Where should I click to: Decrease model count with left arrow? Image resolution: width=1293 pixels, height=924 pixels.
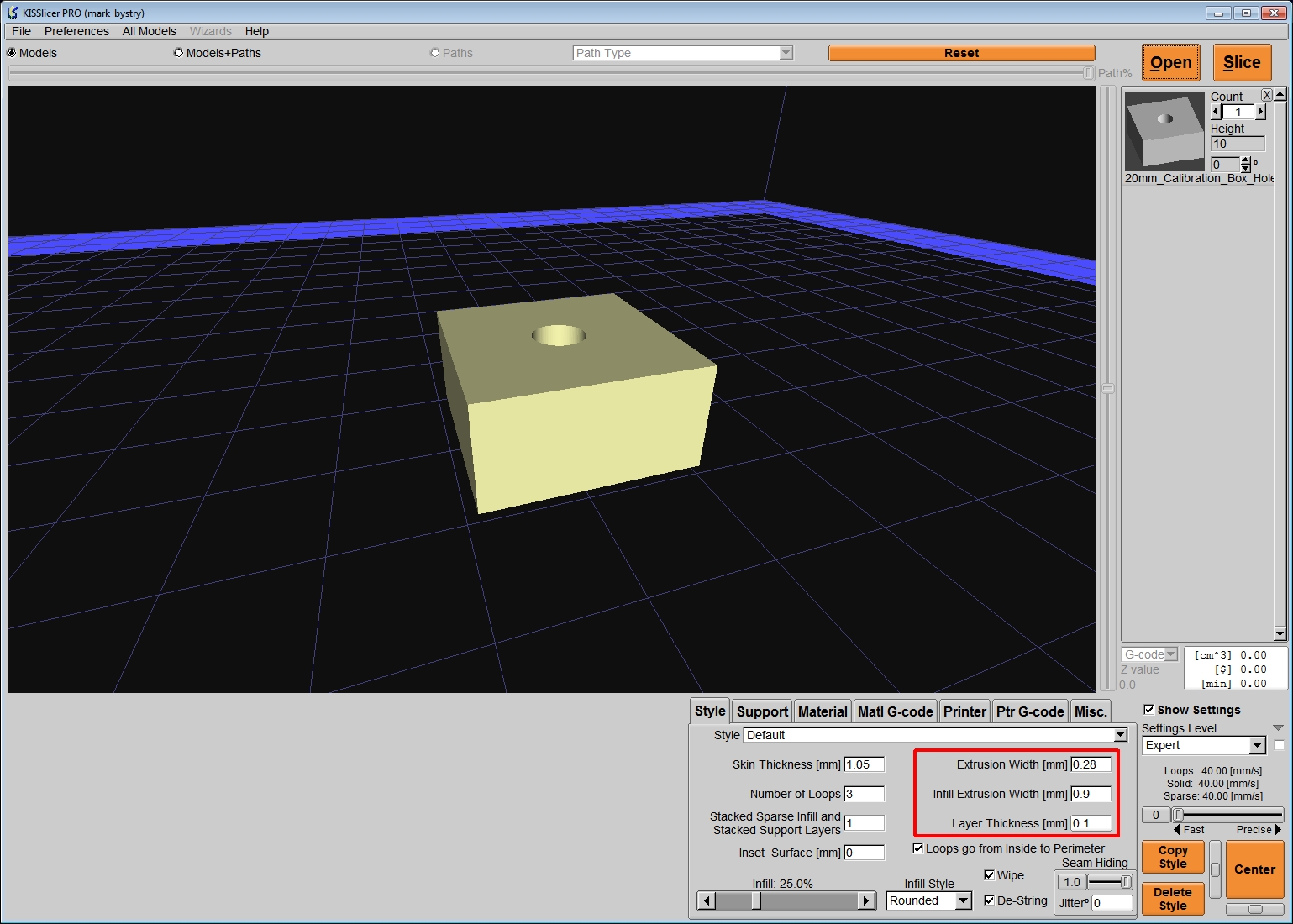[x=1216, y=112]
